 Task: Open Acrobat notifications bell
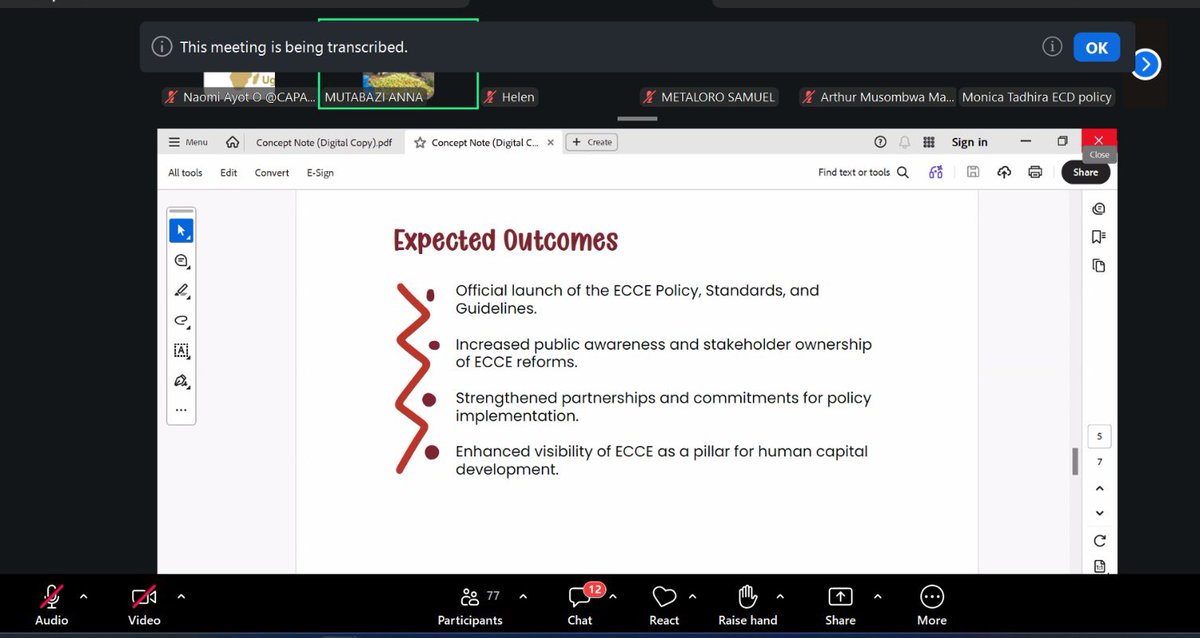[904, 142]
